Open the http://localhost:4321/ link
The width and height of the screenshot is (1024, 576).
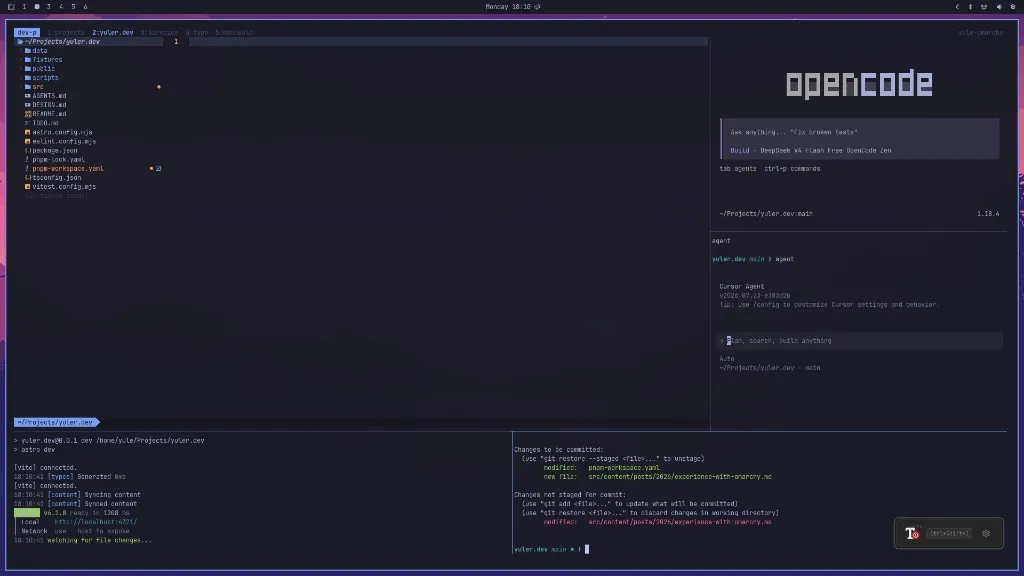pos(95,522)
